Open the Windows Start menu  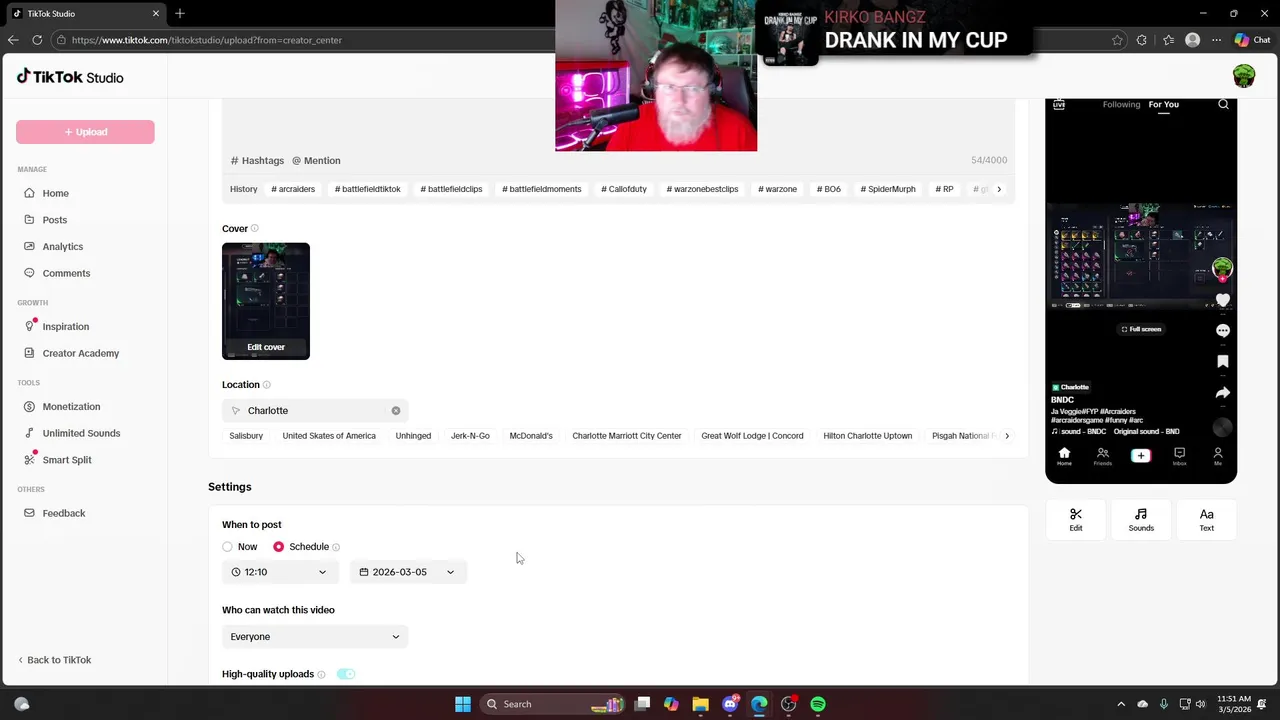pyautogui.click(x=463, y=704)
